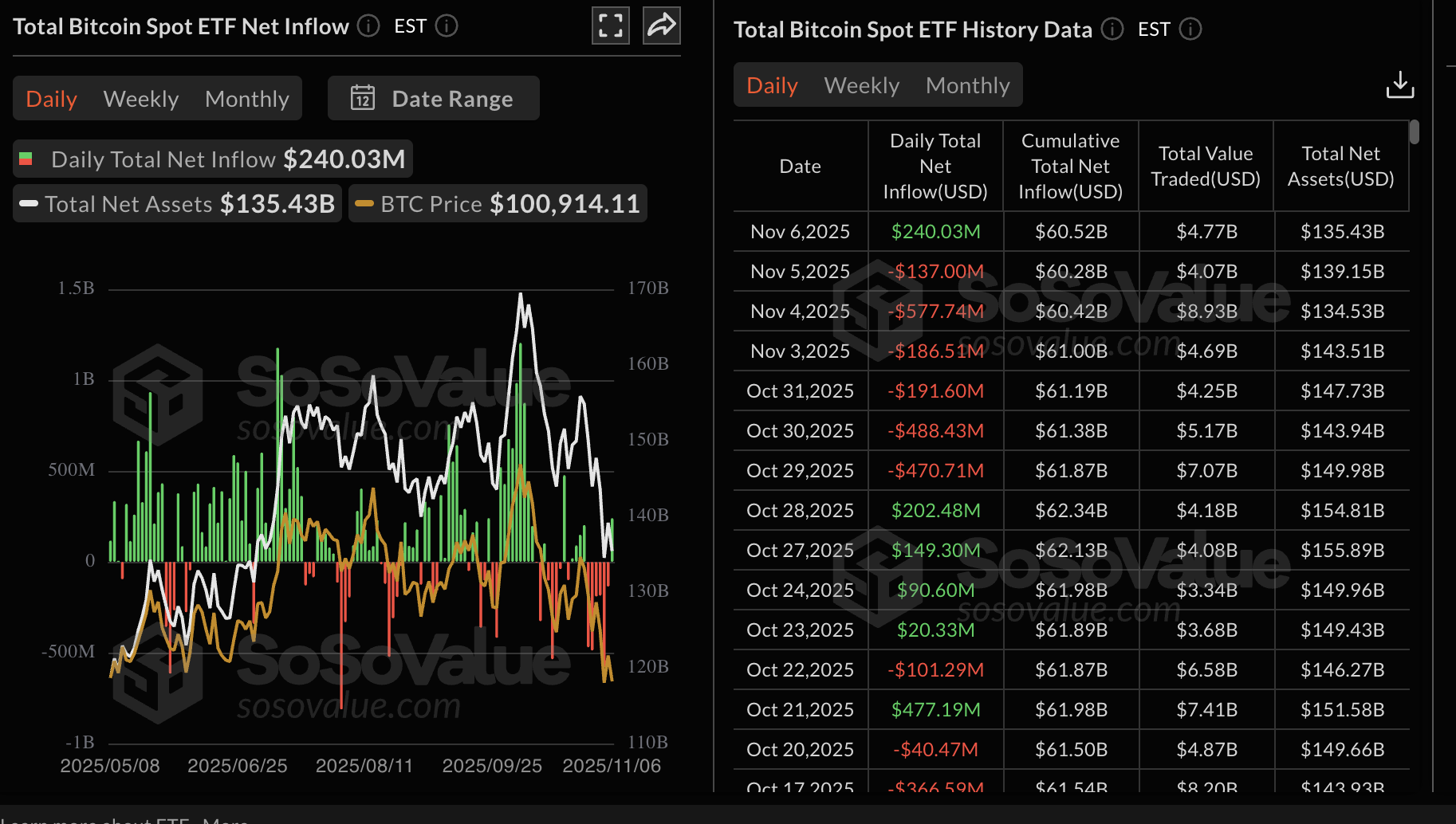Viewport: 1456px width, 824px height.
Task: Click the fullscreen expand icon on the chart
Action: click(x=610, y=26)
